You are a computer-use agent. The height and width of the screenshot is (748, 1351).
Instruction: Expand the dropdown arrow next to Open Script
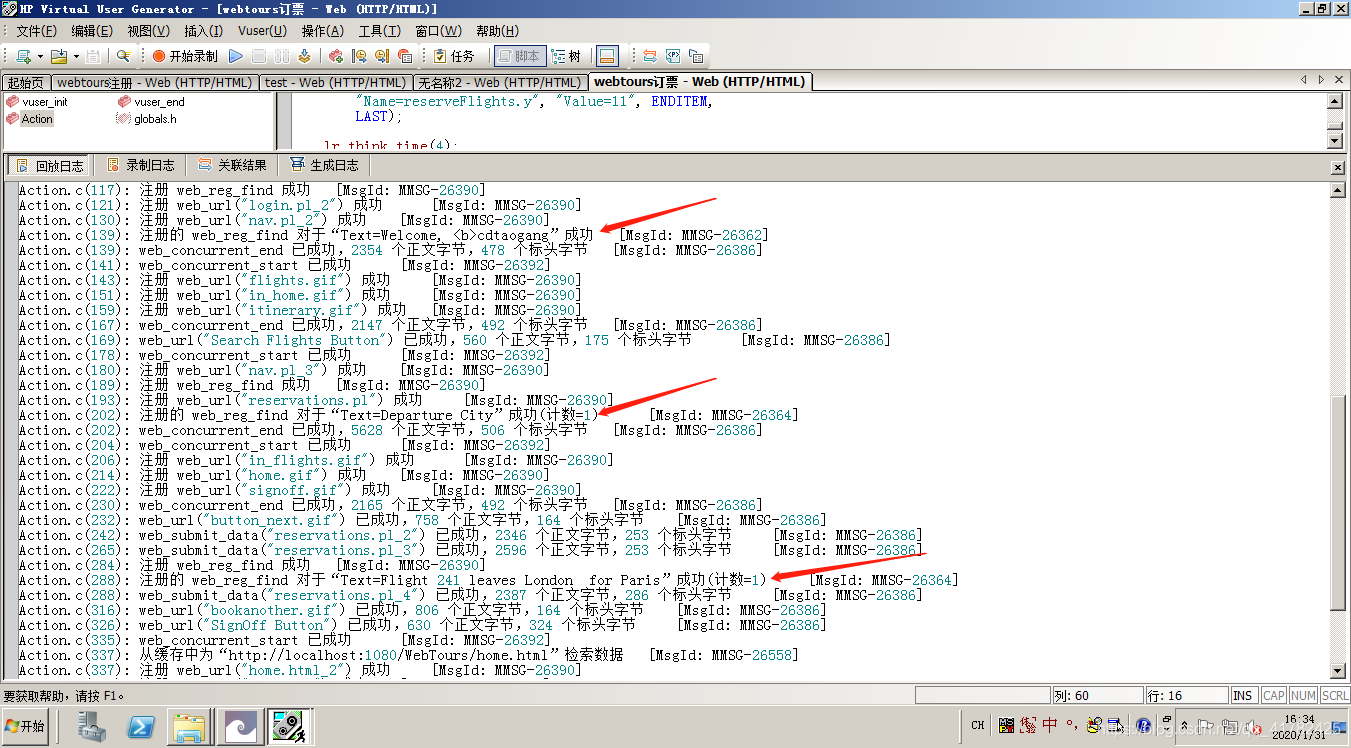click(x=75, y=57)
